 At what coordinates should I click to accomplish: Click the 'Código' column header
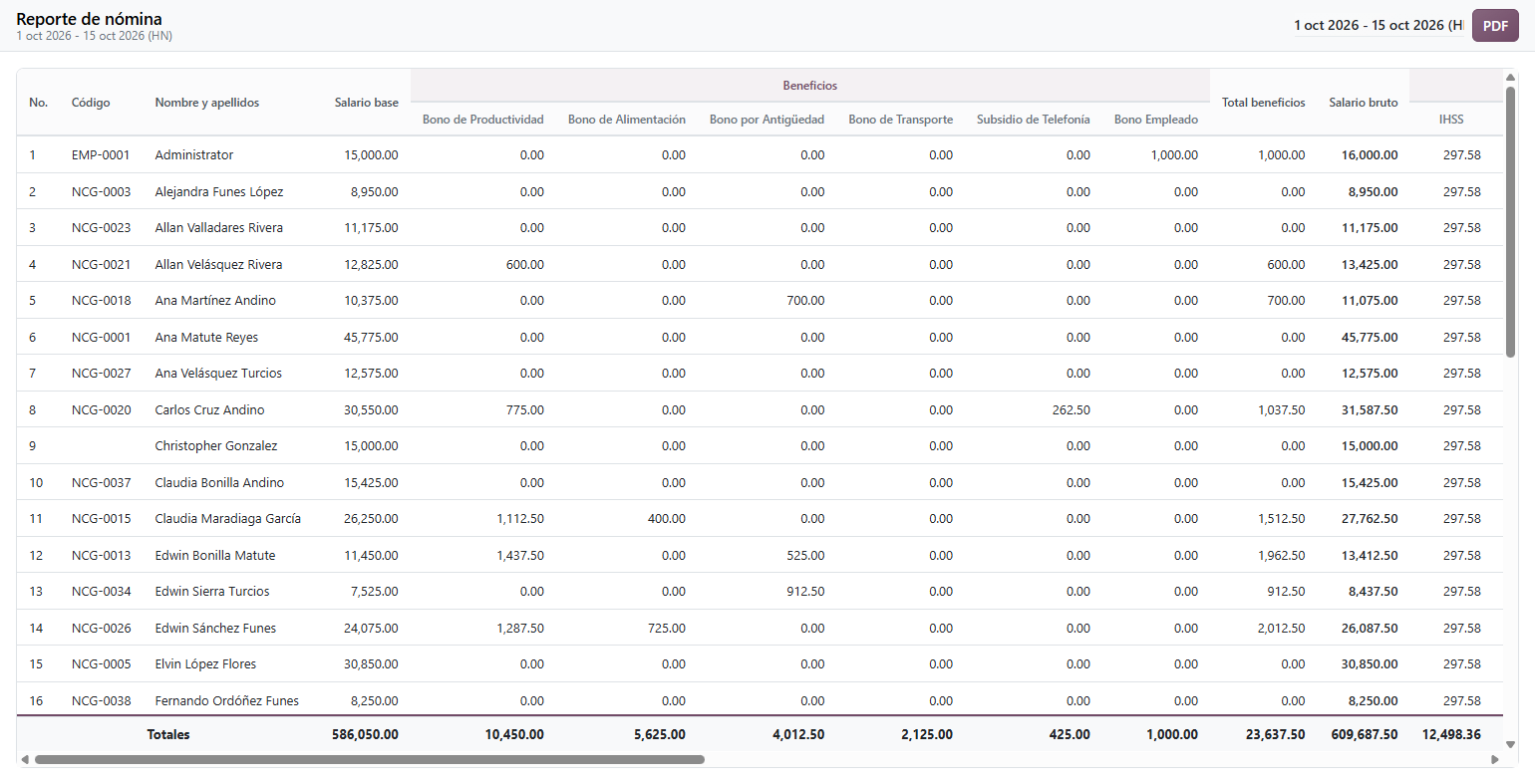(91, 103)
